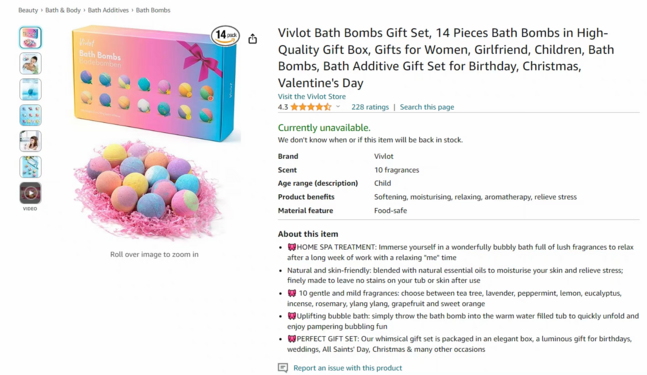647x375 pixels.
Task: Select the blue bath bomb thumbnail
Action: pyautogui.click(x=30, y=90)
